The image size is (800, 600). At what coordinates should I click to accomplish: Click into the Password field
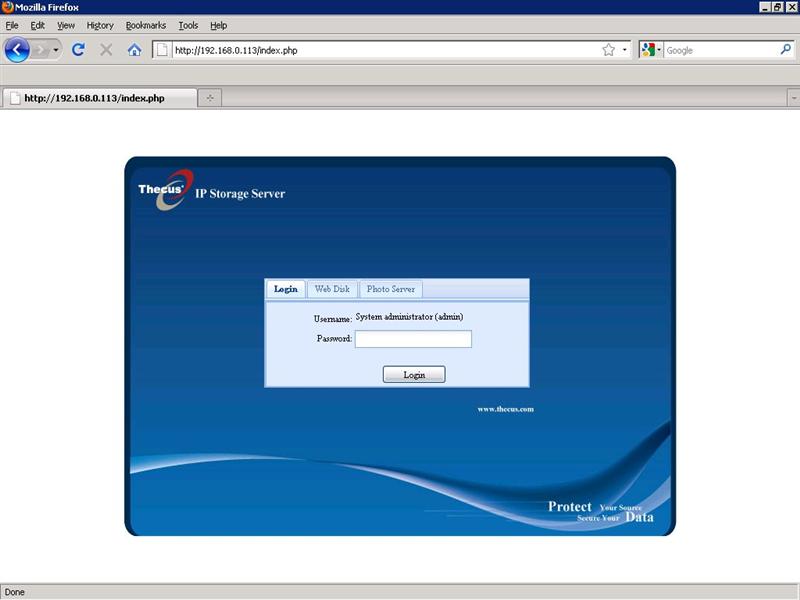413,339
